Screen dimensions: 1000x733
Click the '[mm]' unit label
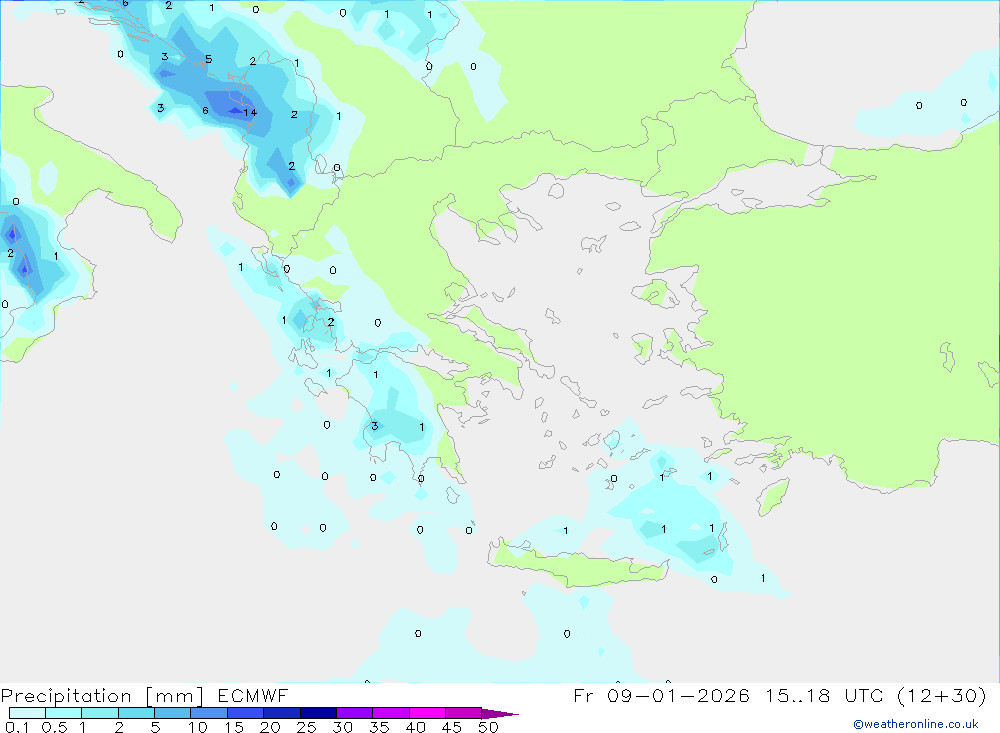pos(175,695)
